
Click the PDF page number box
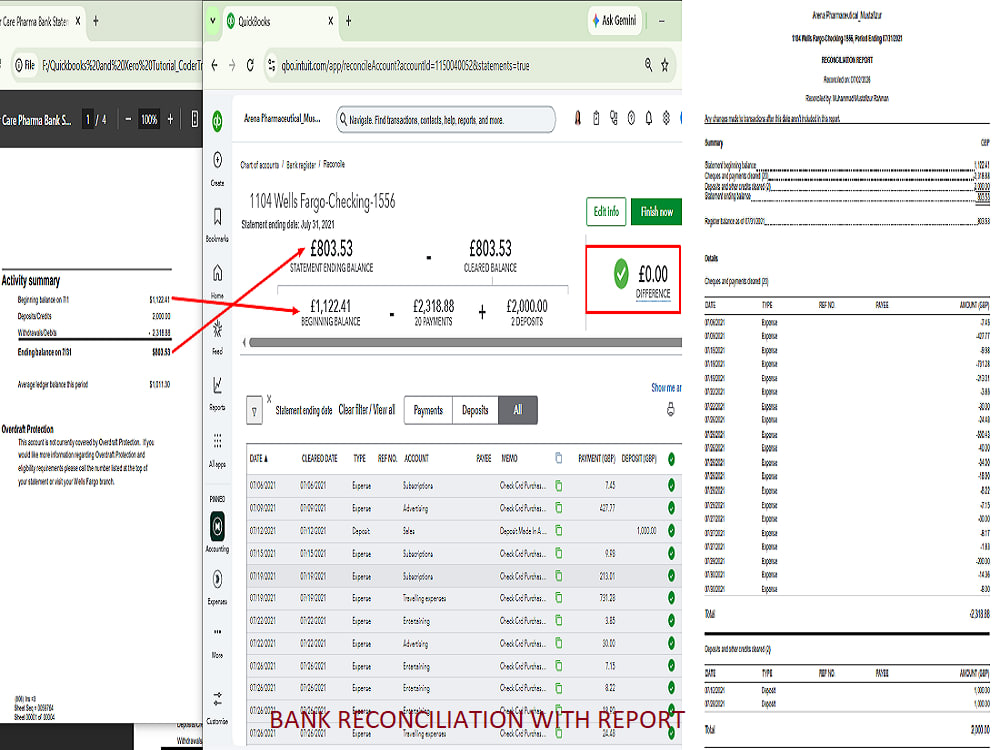88,119
